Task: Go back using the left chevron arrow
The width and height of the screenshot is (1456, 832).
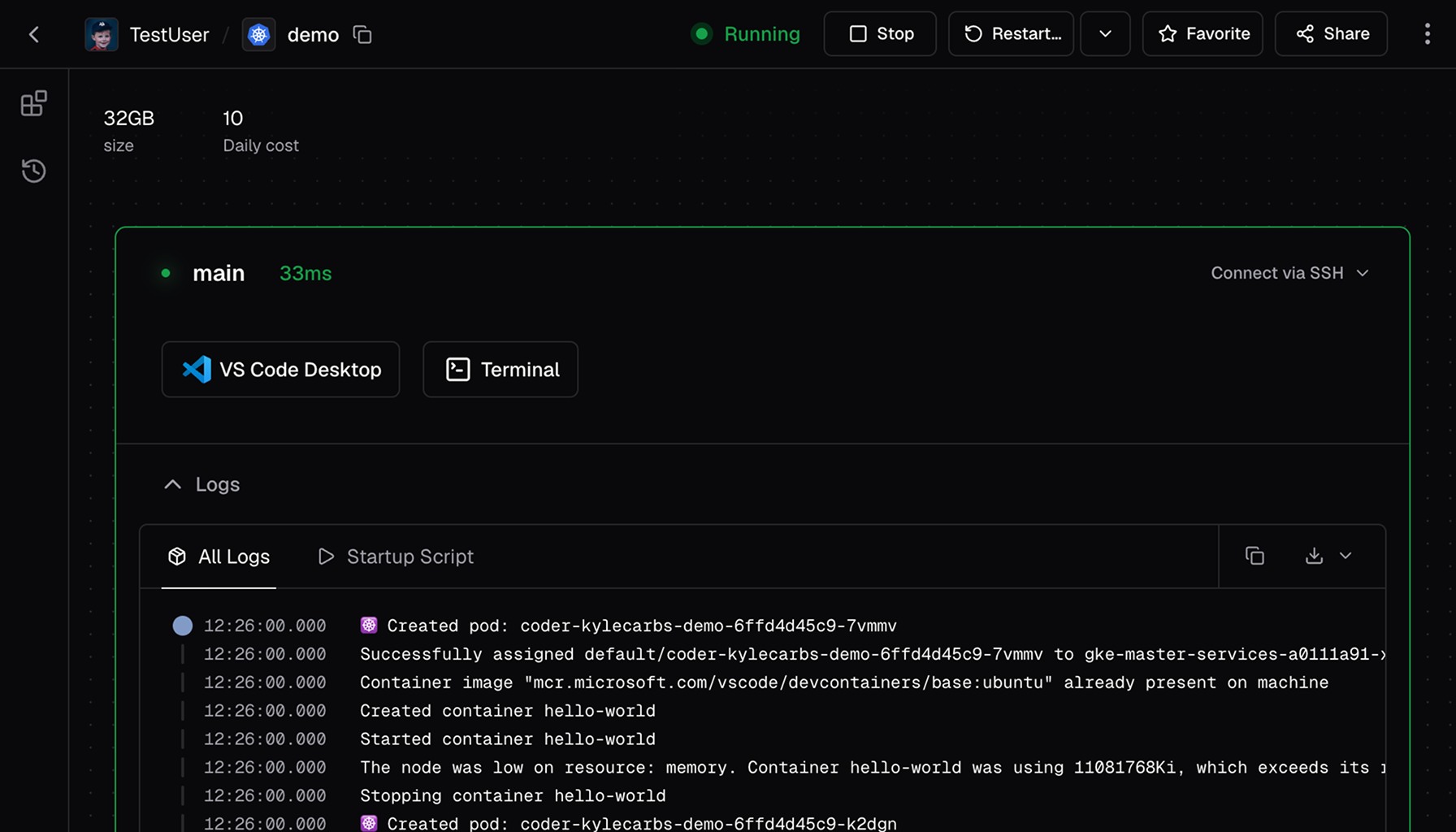Action: (x=34, y=34)
